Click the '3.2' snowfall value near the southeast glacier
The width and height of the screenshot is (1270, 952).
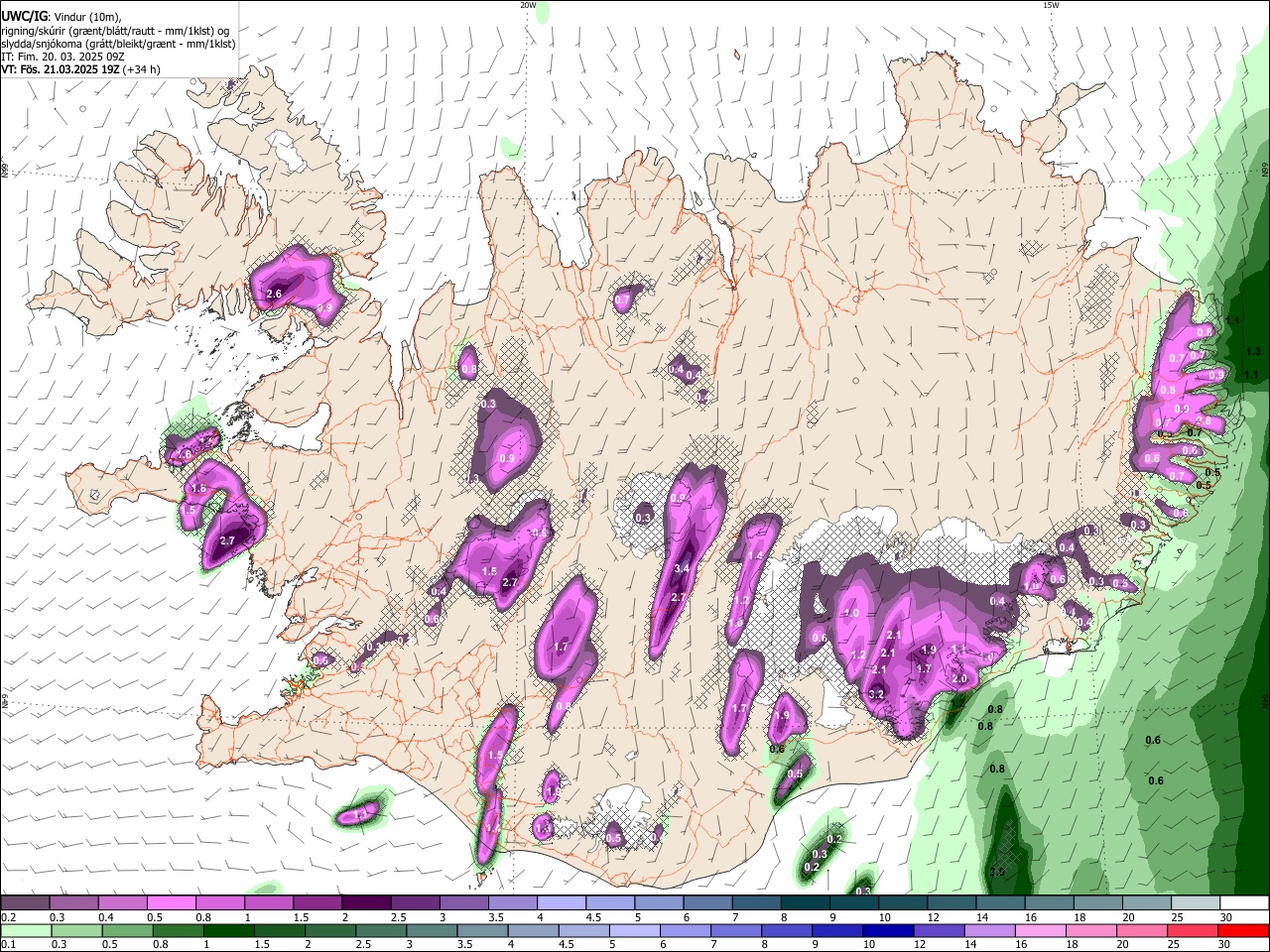click(x=876, y=695)
